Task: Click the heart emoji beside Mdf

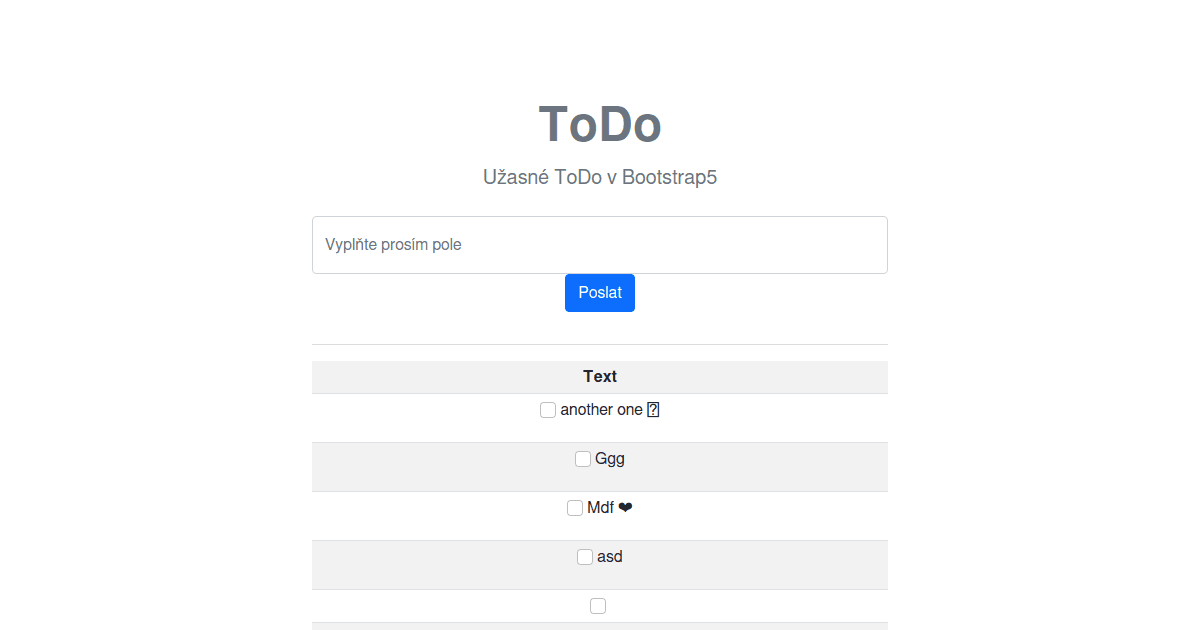Action: (625, 508)
